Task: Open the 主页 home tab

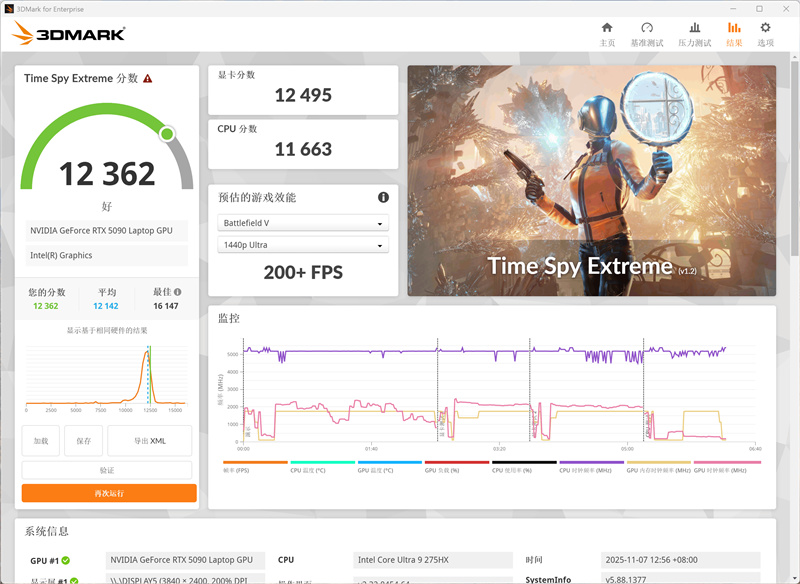Action: pos(607,35)
